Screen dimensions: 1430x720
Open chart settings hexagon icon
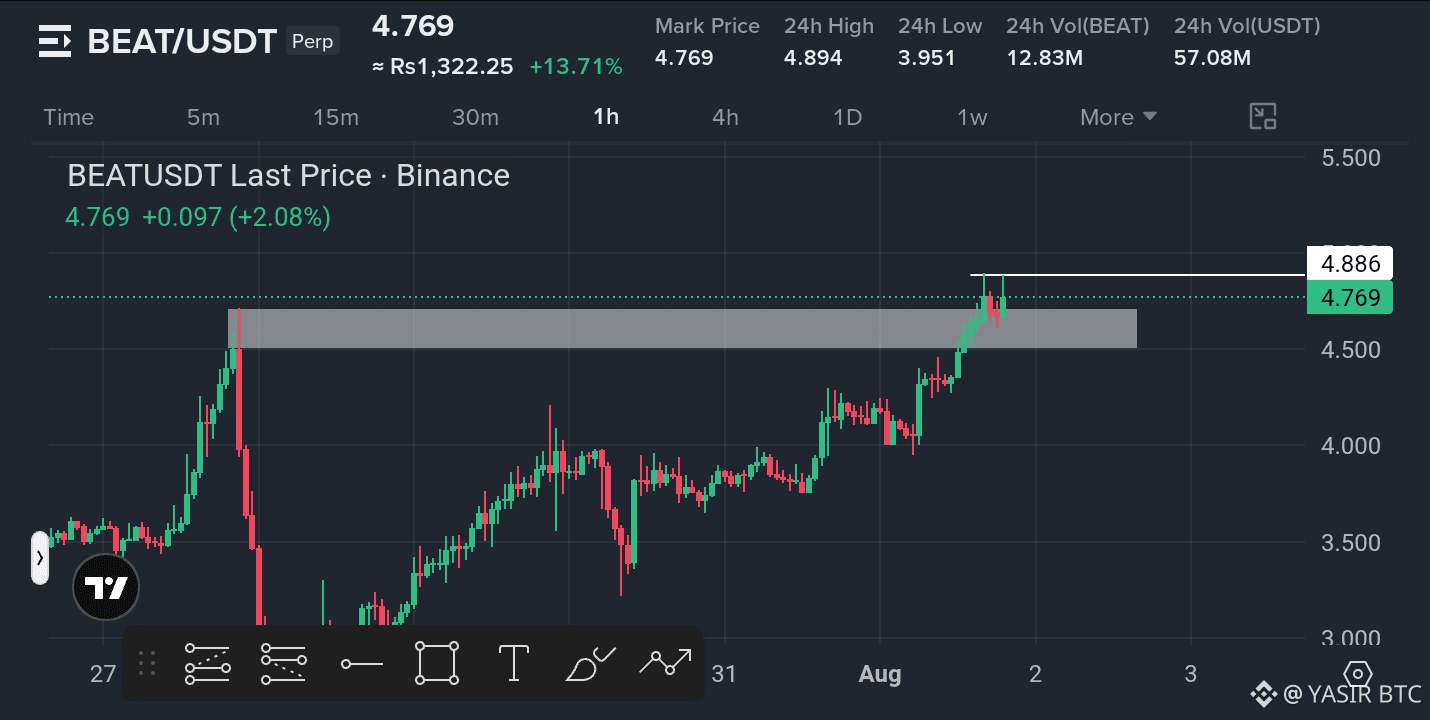point(1358,673)
